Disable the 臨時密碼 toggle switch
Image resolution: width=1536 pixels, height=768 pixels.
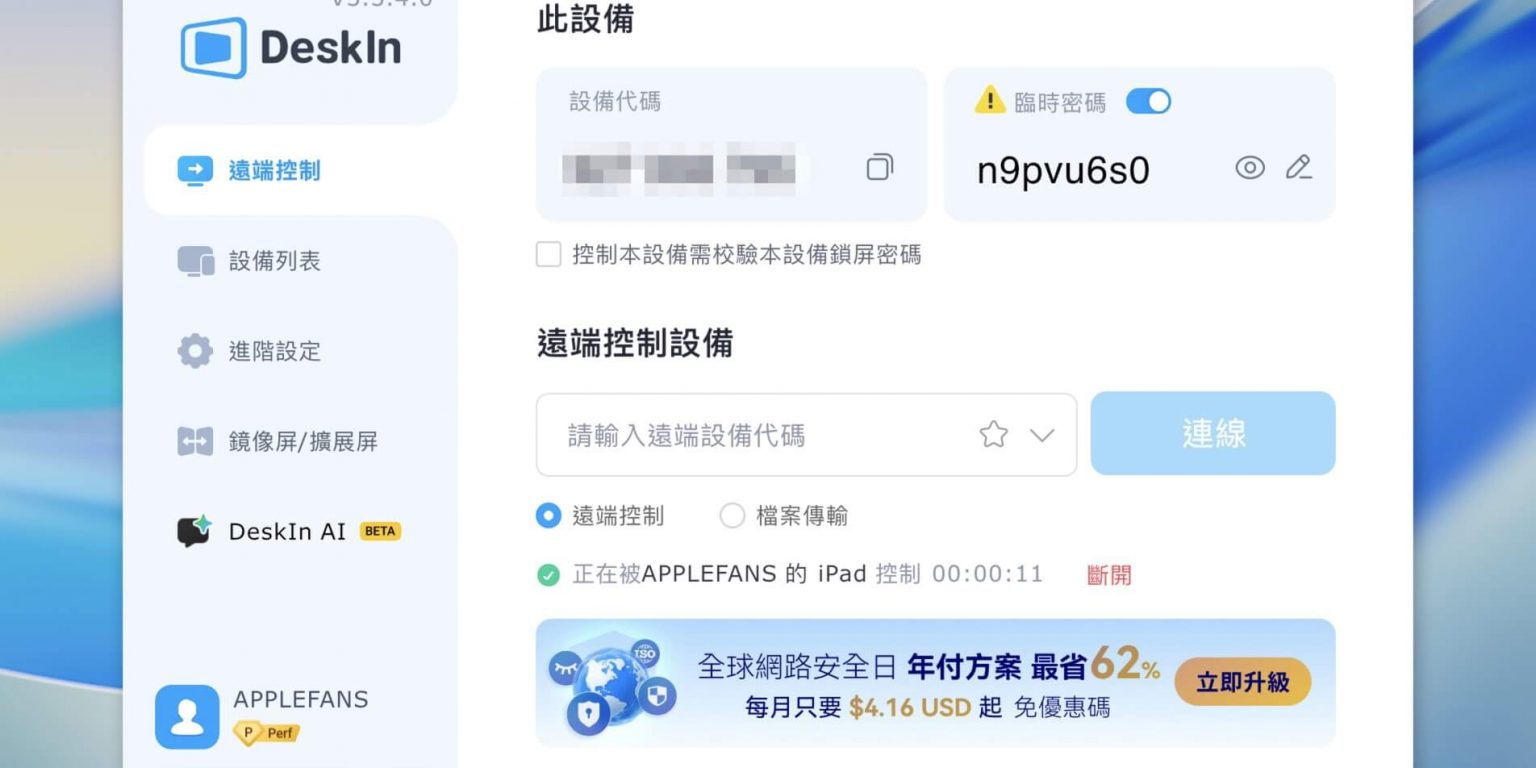pyautogui.click(x=1148, y=101)
